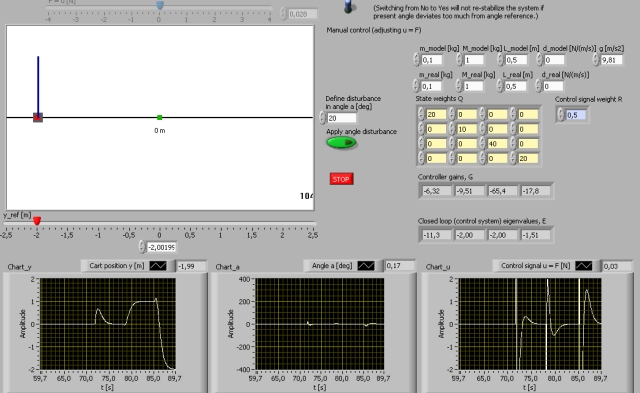
Task: Click the Control signal weight R stepper
Action: point(560,115)
